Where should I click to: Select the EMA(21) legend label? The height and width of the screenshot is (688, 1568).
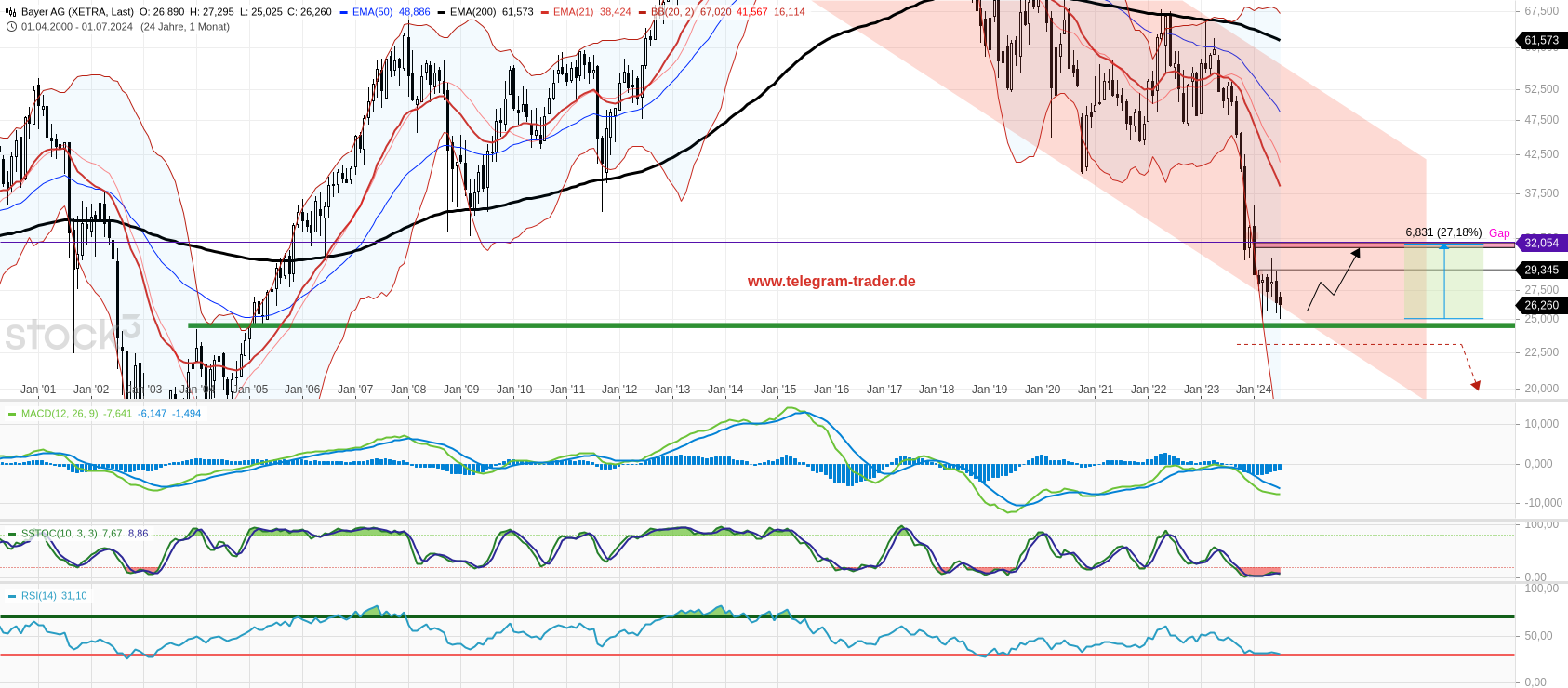point(573,12)
